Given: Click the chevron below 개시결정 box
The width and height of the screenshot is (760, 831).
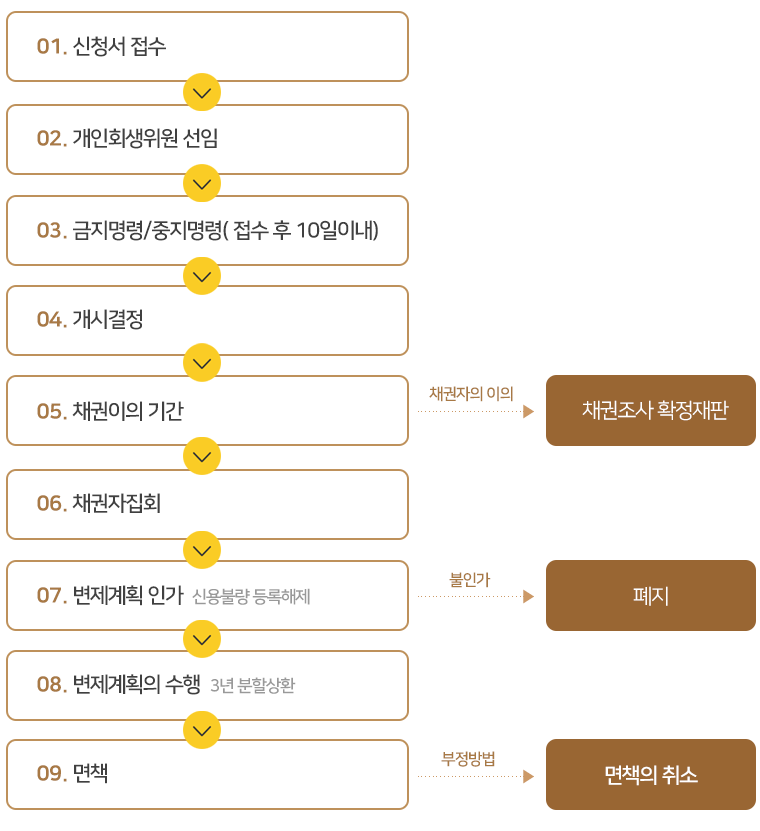Looking at the screenshot, I should (x=202, y=363).
